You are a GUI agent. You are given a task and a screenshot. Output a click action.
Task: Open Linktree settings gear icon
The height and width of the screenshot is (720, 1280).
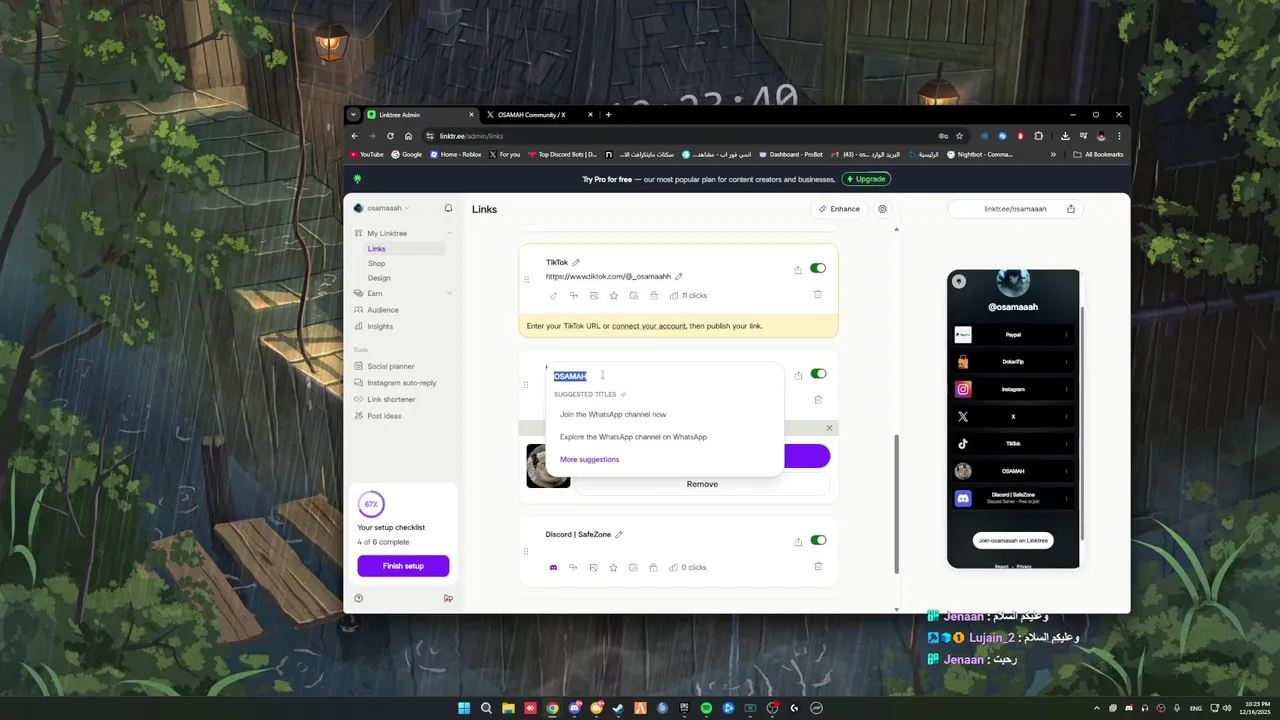(883, 209)
